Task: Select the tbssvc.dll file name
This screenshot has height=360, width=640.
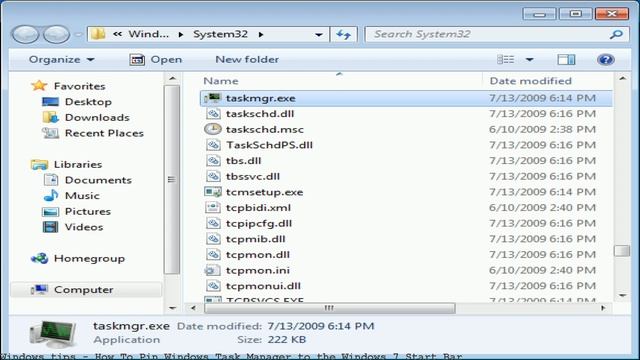Action: (x=253, y=176)
